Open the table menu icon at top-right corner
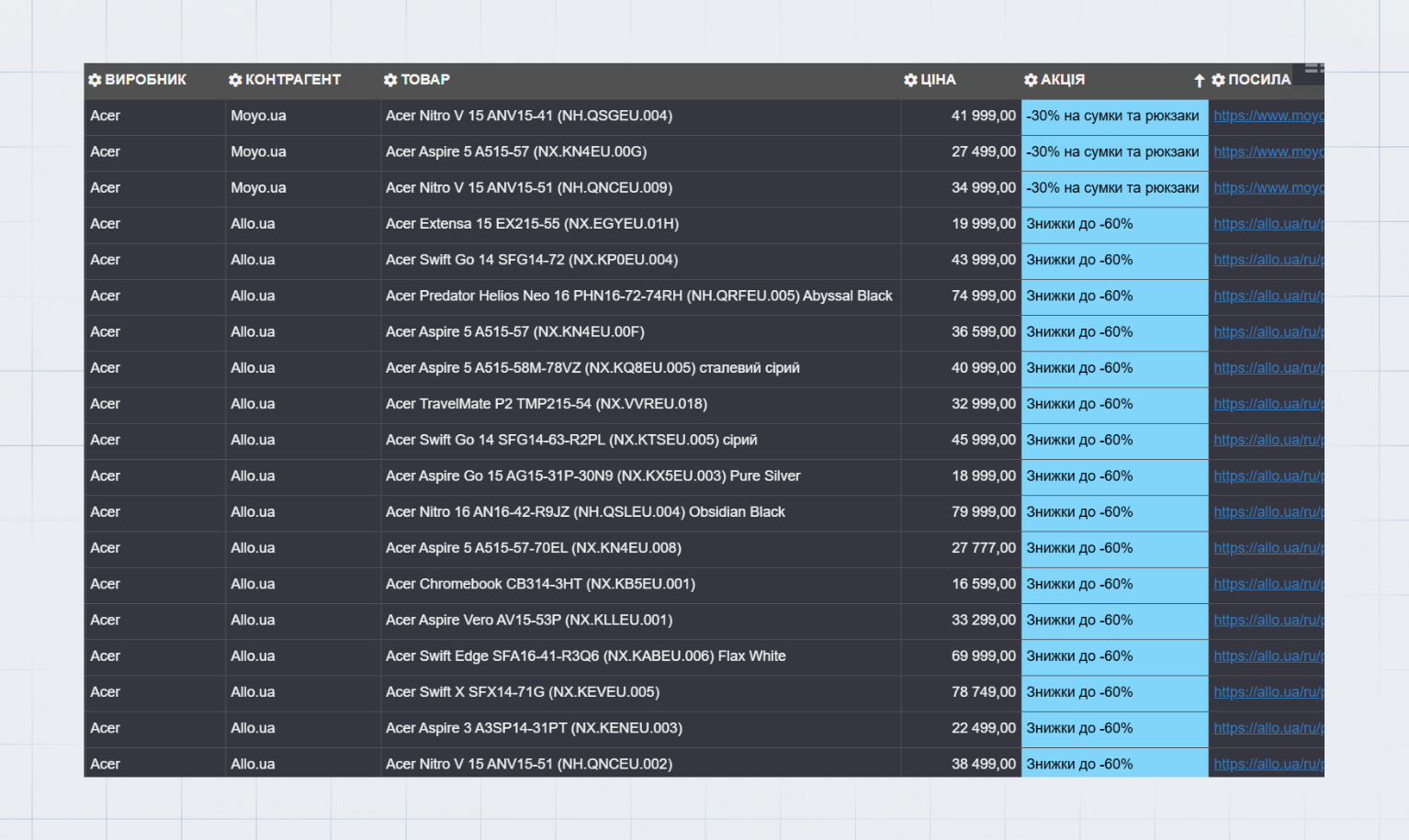 1313,68
